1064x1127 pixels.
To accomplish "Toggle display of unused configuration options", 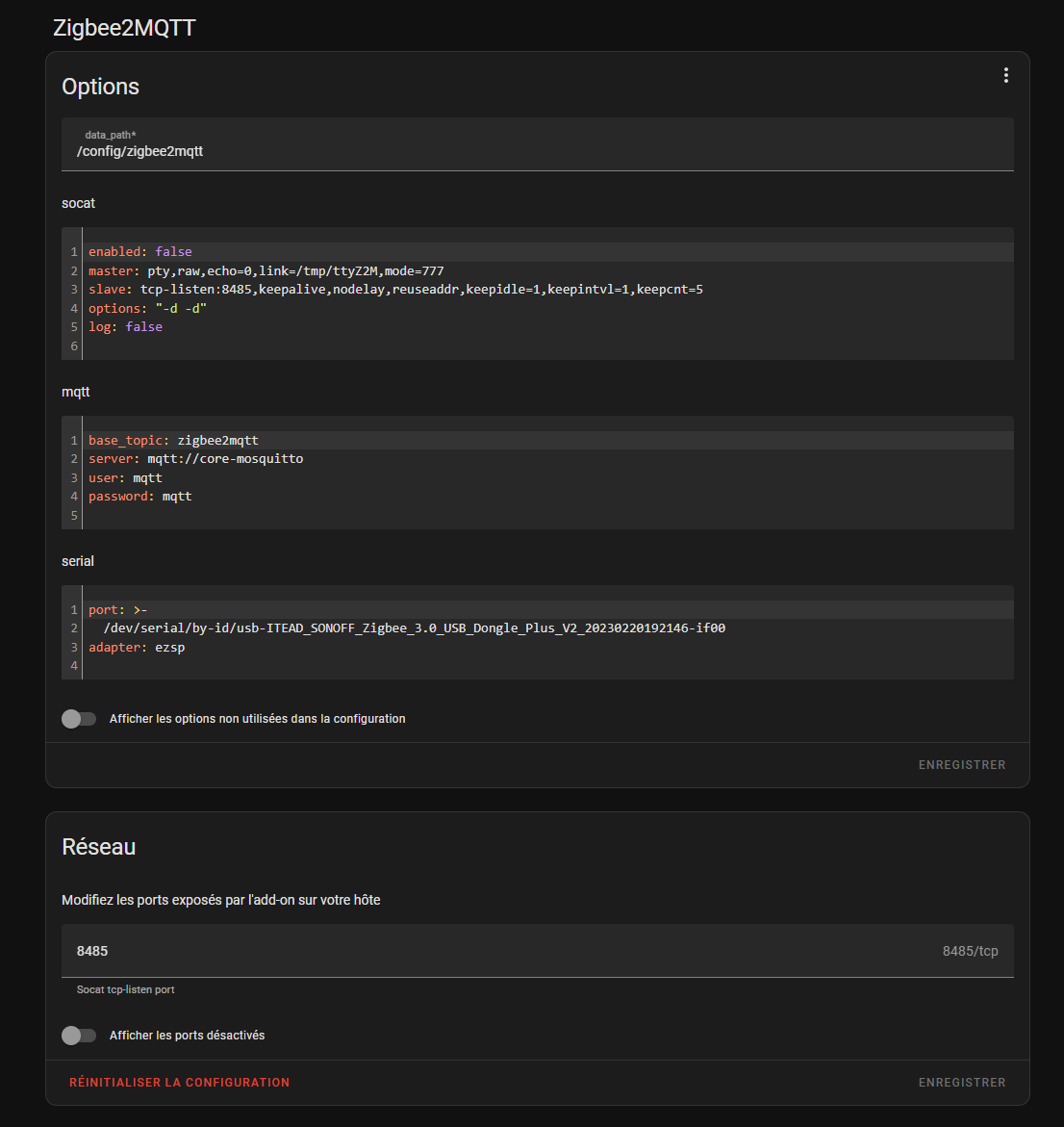I will [79, 719].
